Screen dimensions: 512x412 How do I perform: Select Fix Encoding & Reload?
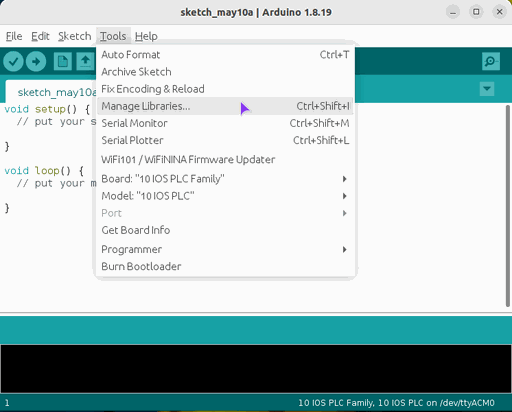[225, 89]
